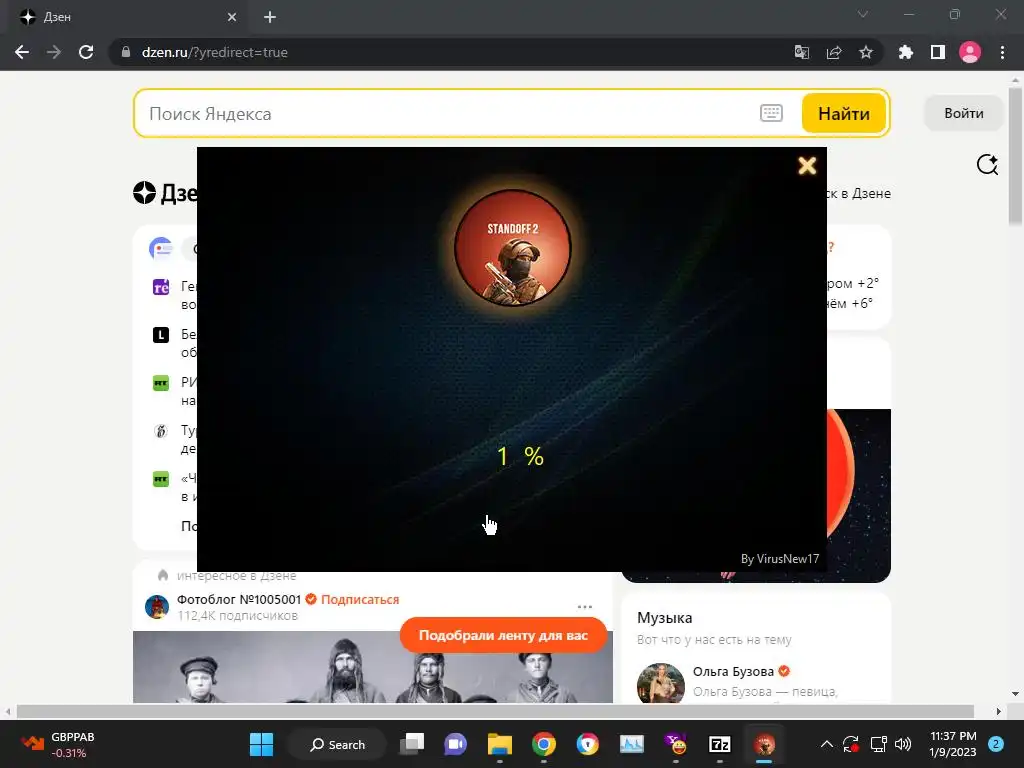This screenshot has width=1024, height=768.
Task: Open the Chrome three-dot menu
Action: point(1002,52)
